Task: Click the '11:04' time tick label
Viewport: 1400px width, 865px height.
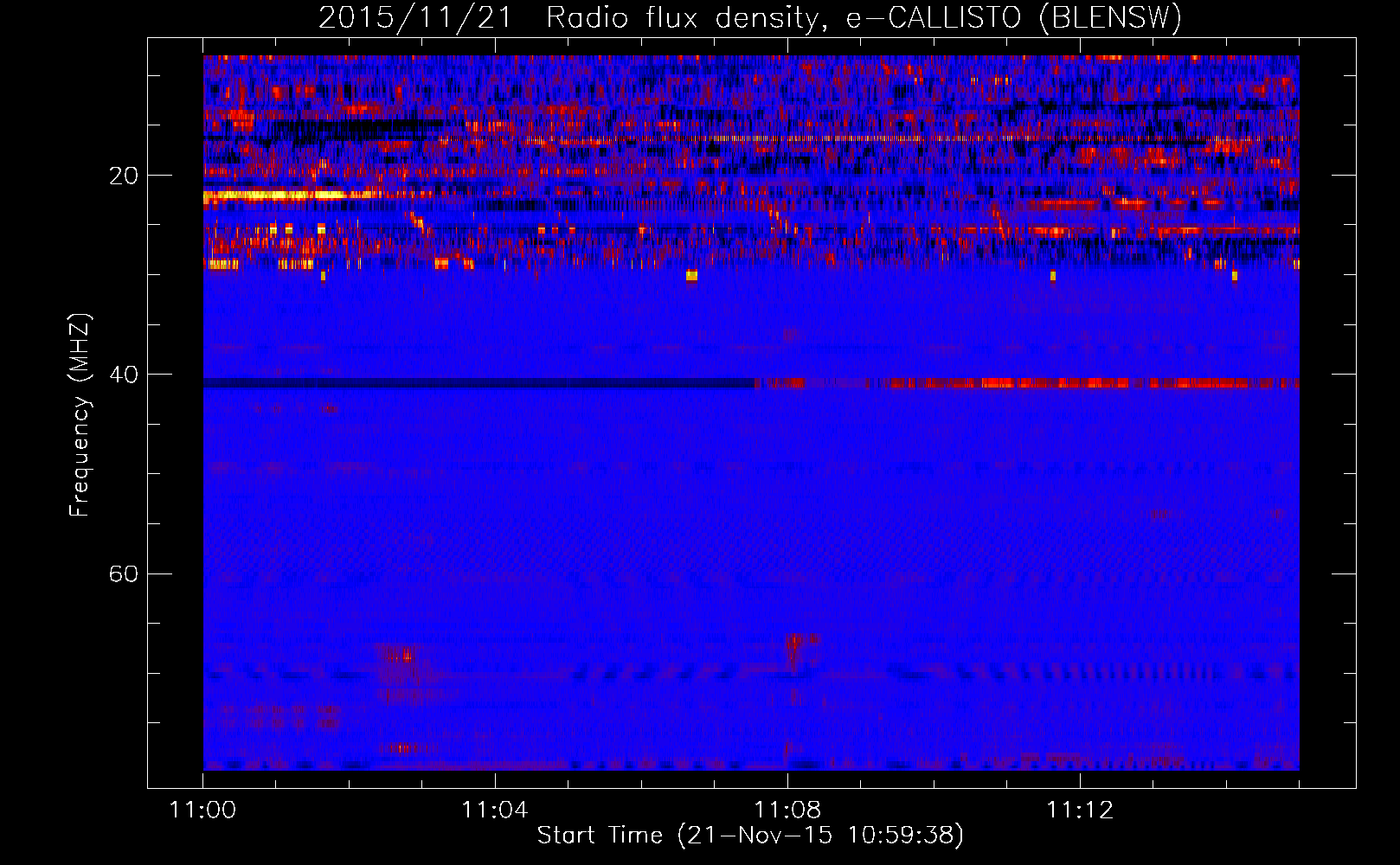Action: pos(495,810)
